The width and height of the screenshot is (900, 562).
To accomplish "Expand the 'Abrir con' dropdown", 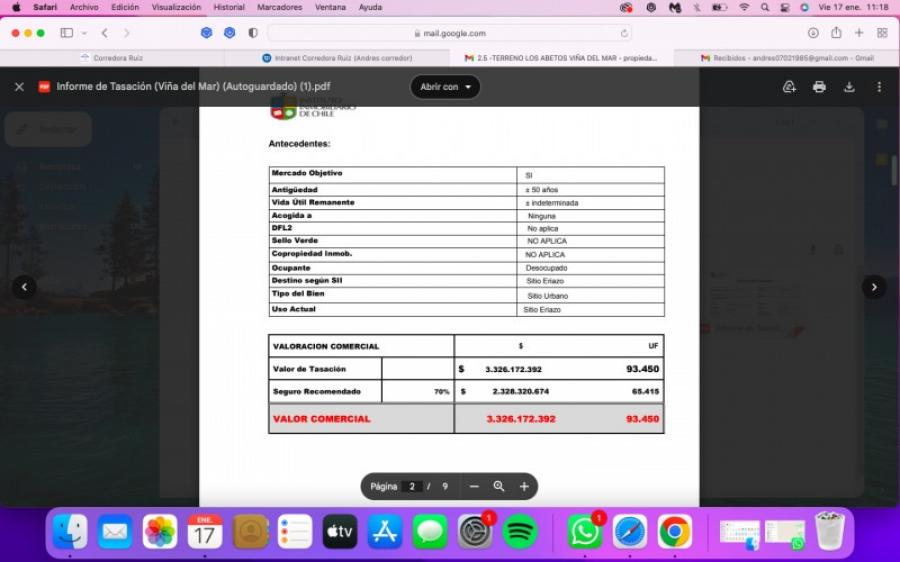I will tap(445, 87).
